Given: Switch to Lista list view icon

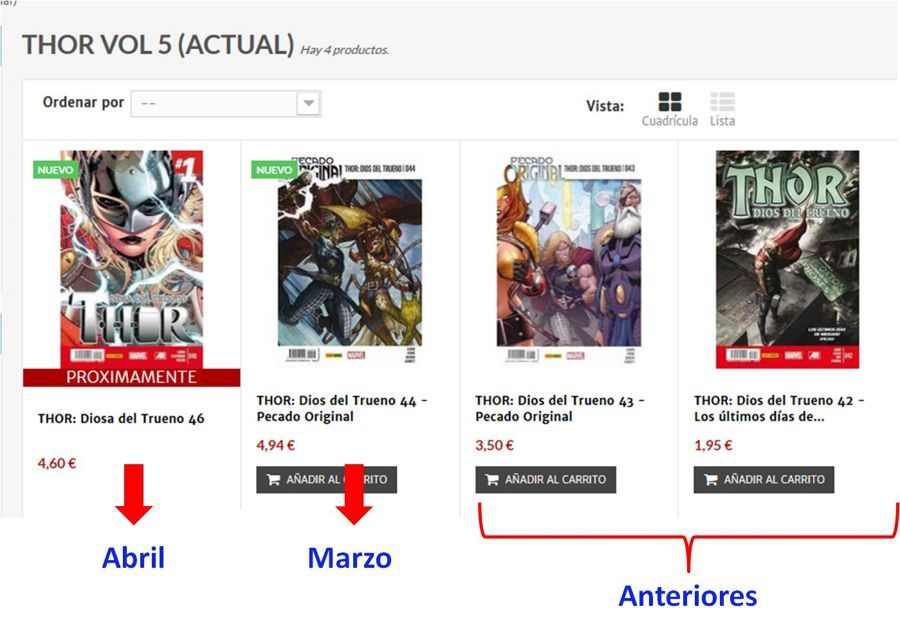Looking at the screenshot, I should tap(722, 102).
